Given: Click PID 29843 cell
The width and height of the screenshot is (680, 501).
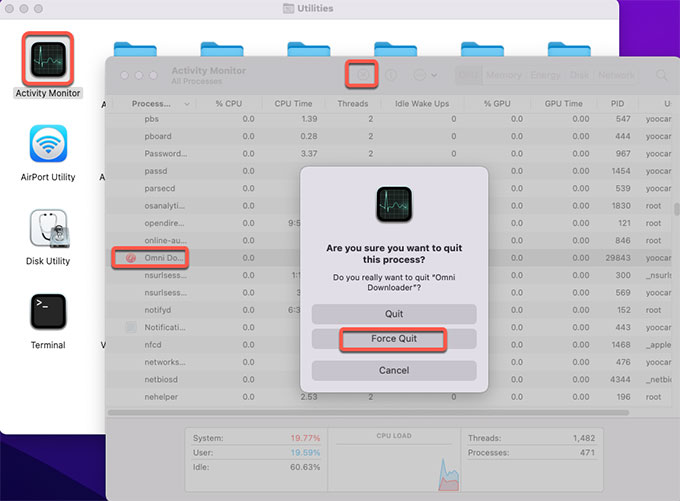Looking at the screenshot, I should [618, 258].
